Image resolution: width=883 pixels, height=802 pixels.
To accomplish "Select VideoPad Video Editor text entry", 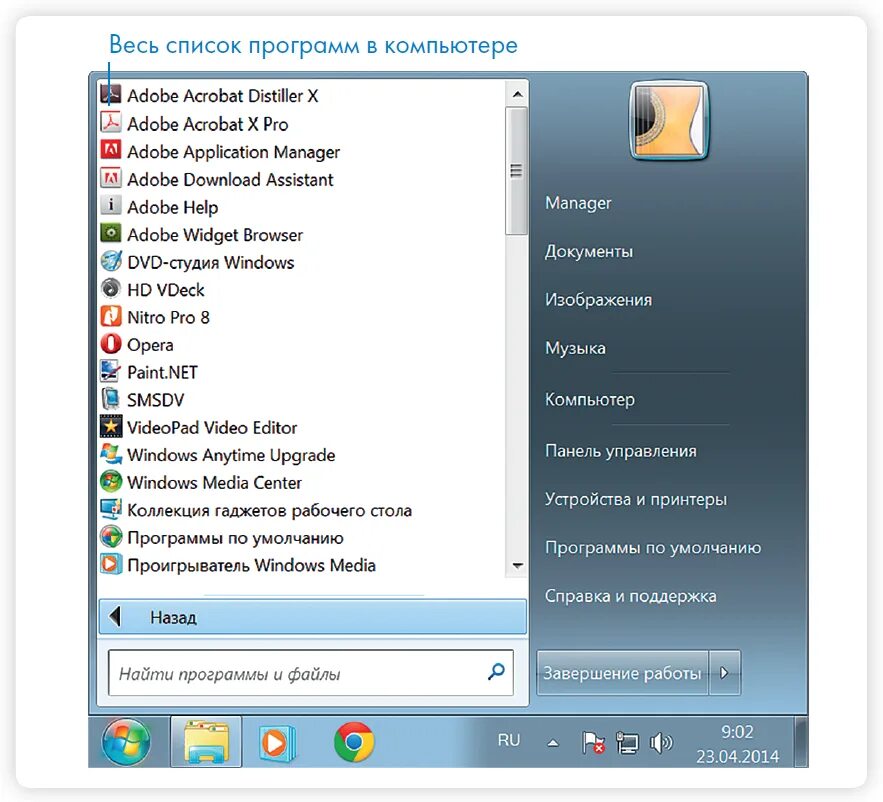I will point(212,427).
